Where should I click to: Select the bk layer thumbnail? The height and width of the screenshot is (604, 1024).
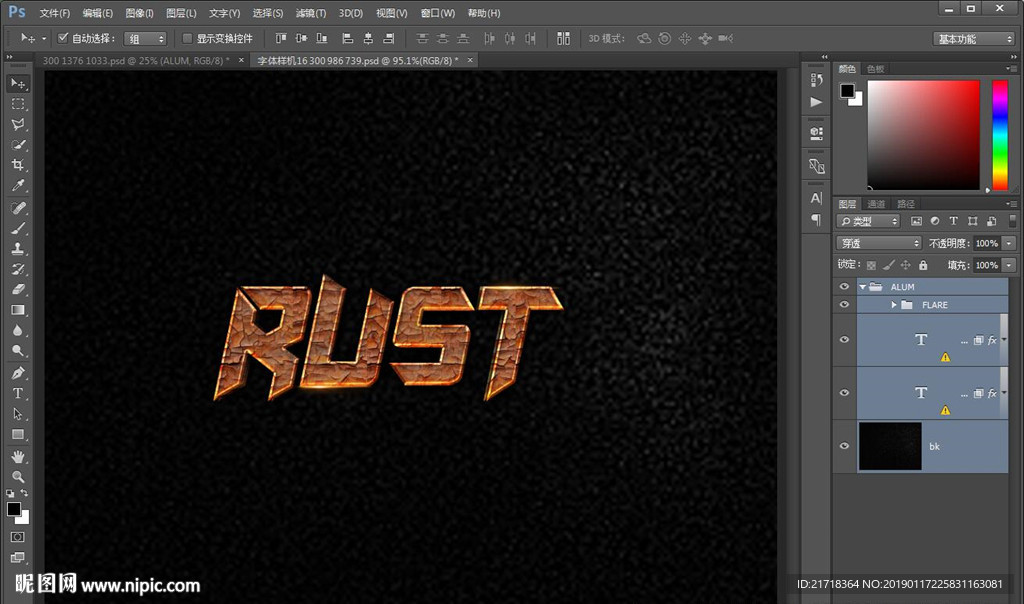[889, 446]
